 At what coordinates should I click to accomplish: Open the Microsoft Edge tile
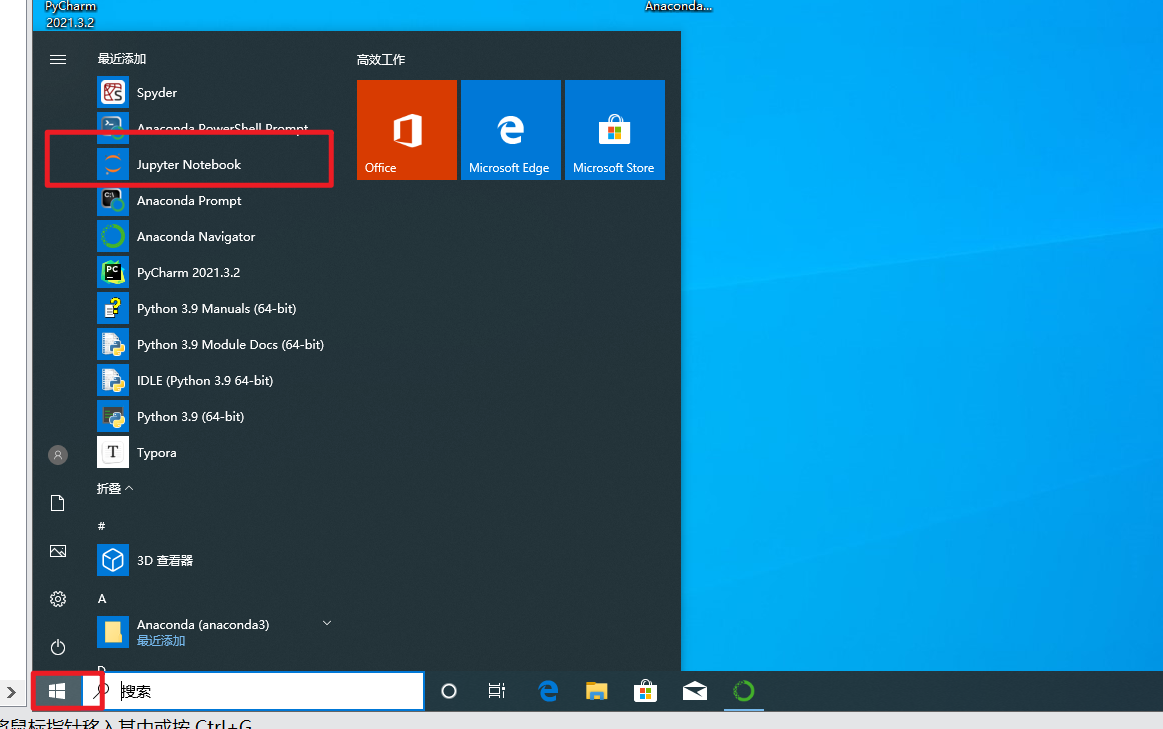click(510, 130)
